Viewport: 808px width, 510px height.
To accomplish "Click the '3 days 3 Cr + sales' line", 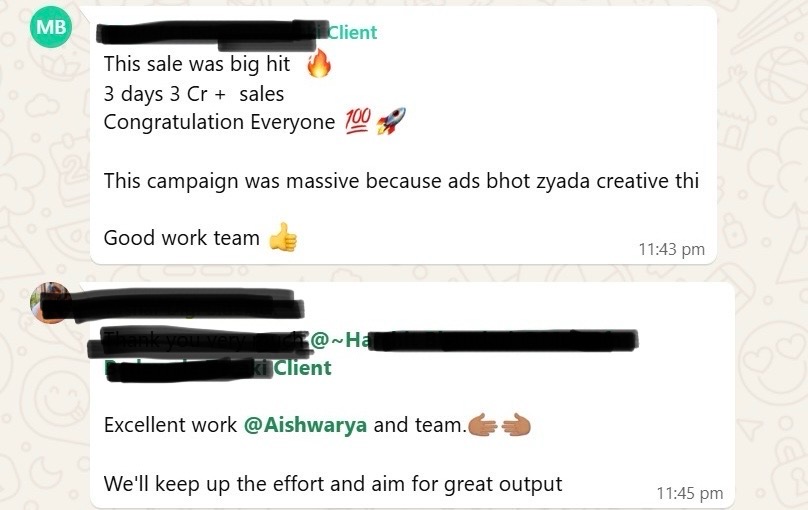I will pyautogui.click(x=194, y=94).
